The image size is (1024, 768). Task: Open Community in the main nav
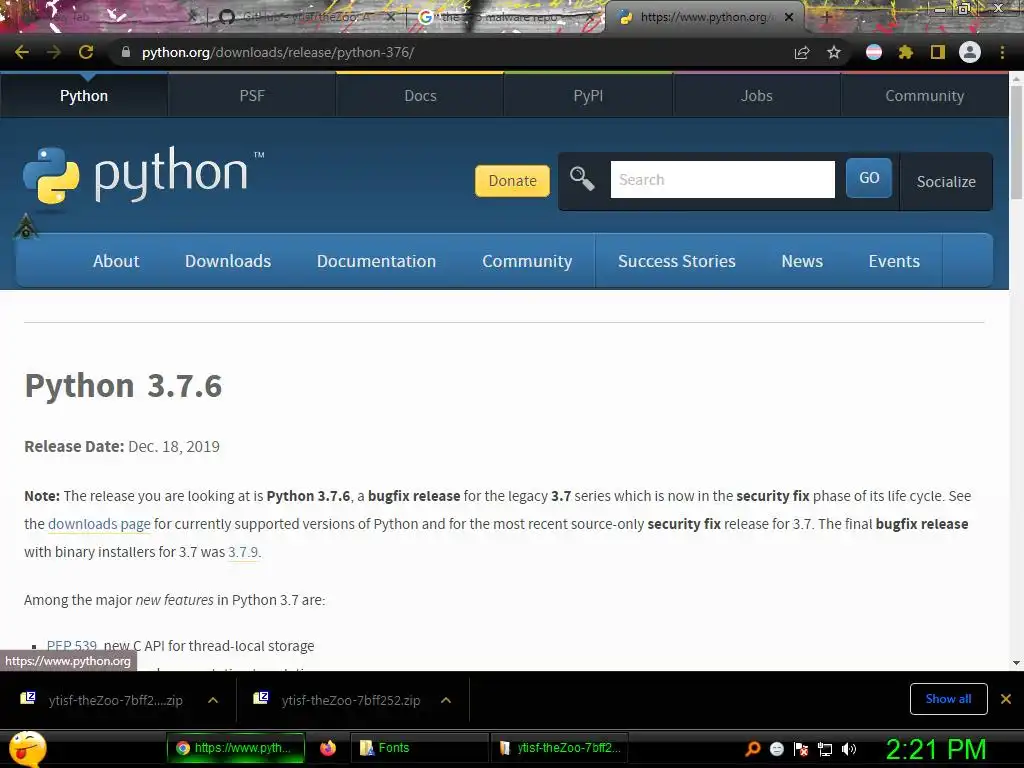pyautogui.click(x=527, y=261)
